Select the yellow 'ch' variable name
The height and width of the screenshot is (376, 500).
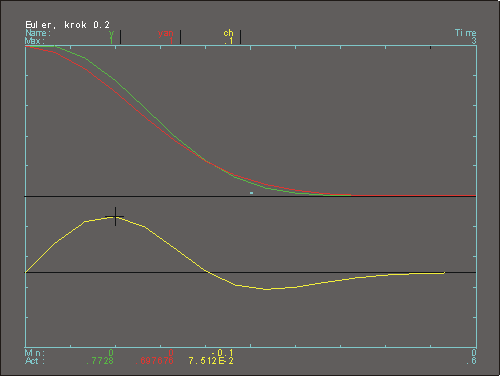(228, 33)
